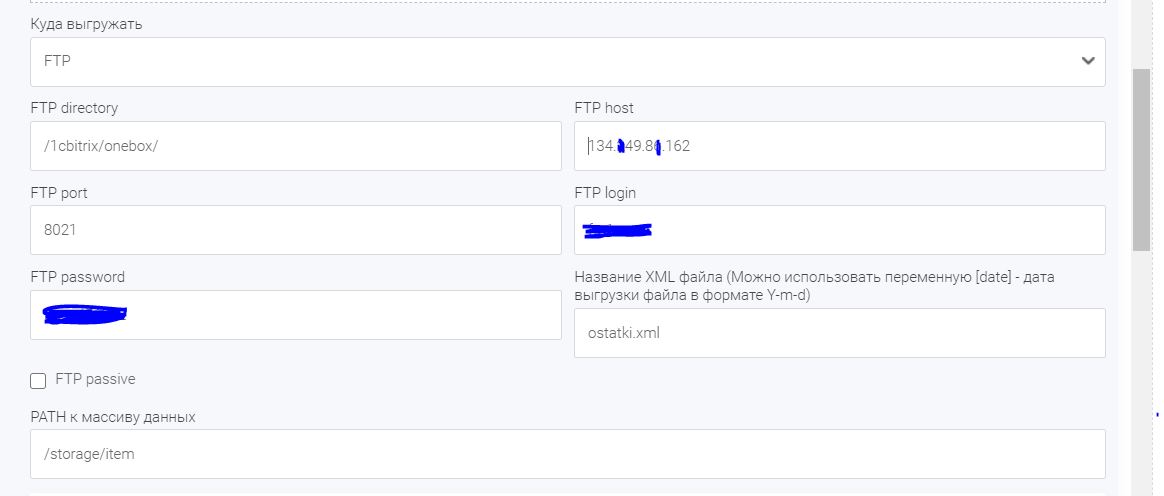1164x496 pixels.
Task: Click the FTP directory label
Action: (74, 108)
